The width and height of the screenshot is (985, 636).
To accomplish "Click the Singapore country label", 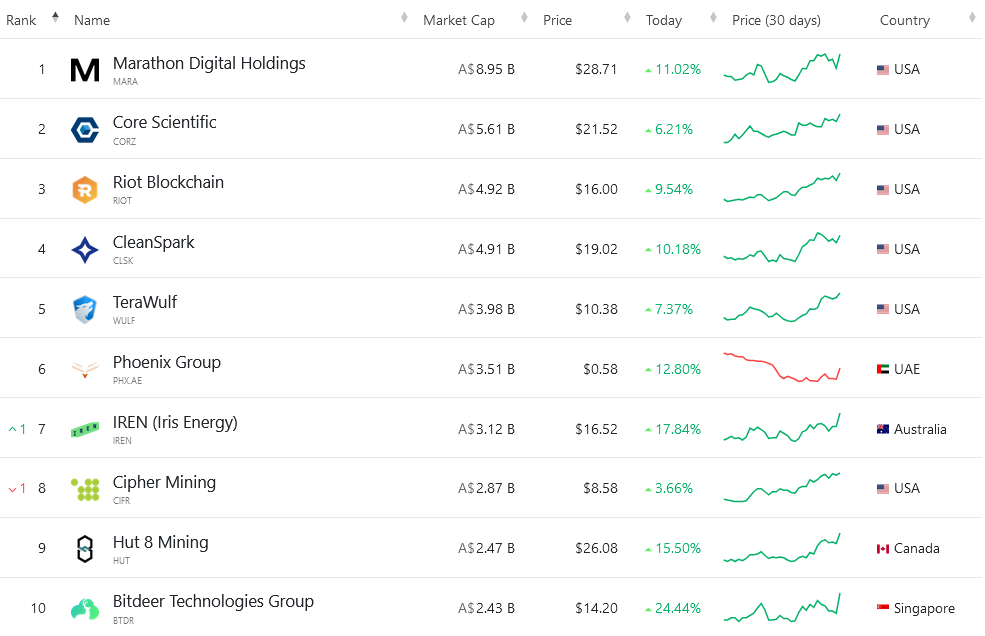I will (x=924, y=608).
